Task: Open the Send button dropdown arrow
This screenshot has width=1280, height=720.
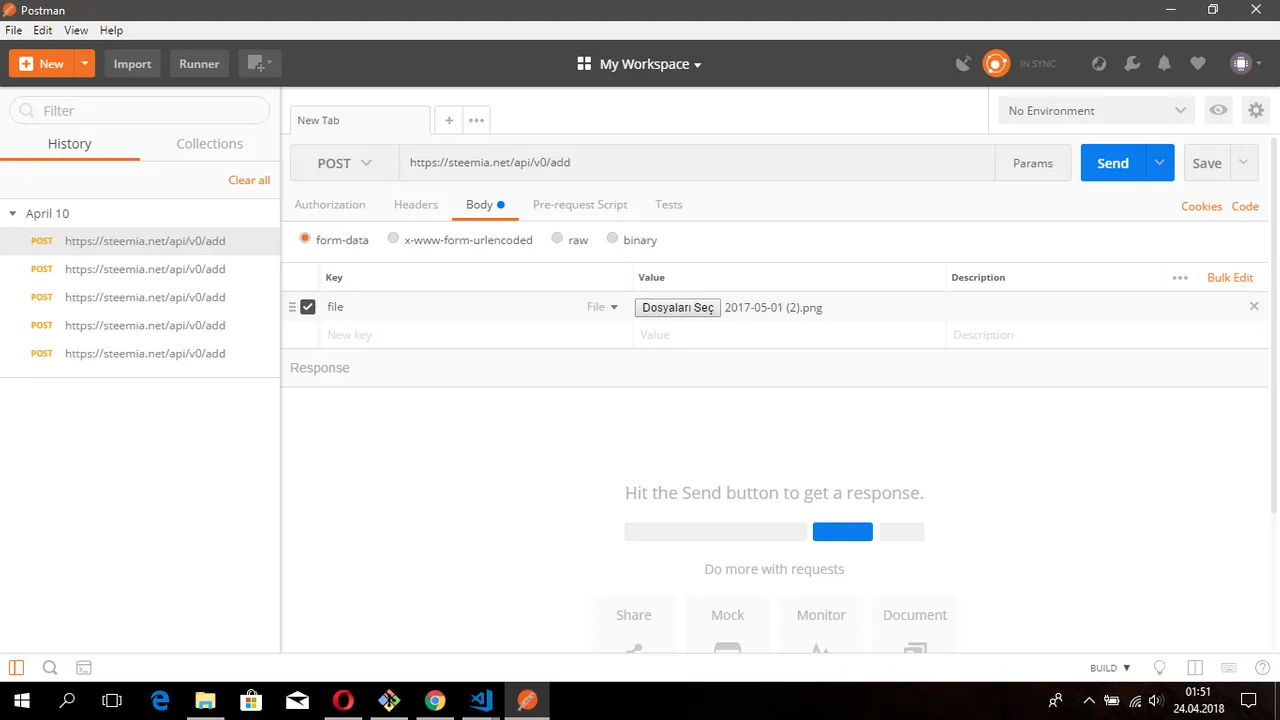Action: 1160,163
